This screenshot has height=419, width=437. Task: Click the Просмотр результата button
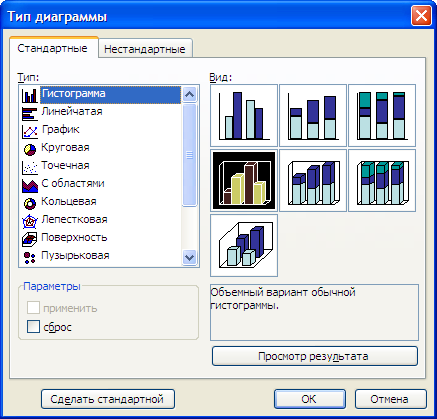315,356
